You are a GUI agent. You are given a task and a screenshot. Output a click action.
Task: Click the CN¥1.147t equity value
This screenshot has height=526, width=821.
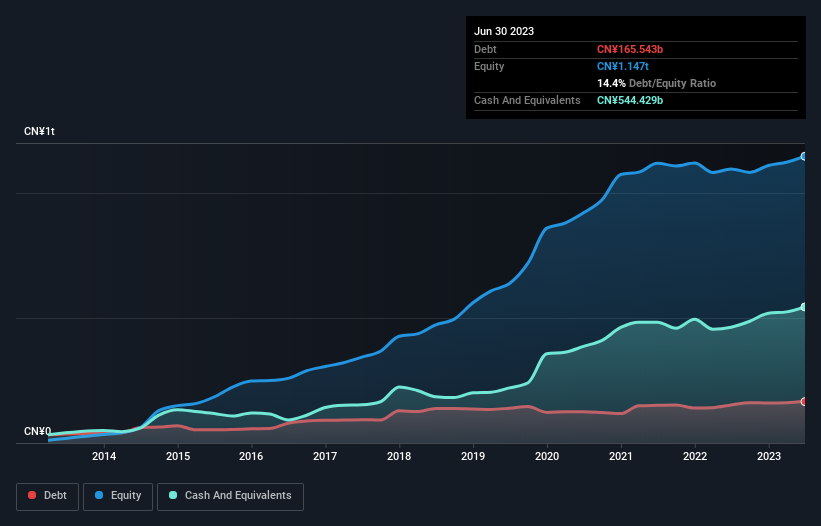(623, 66)
